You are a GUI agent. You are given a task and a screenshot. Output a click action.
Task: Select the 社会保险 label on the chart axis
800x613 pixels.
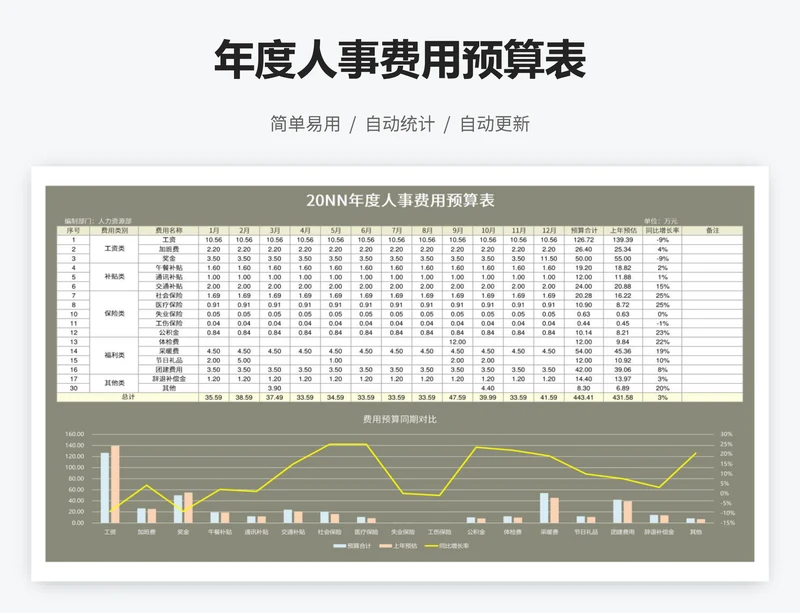[330, 532]
